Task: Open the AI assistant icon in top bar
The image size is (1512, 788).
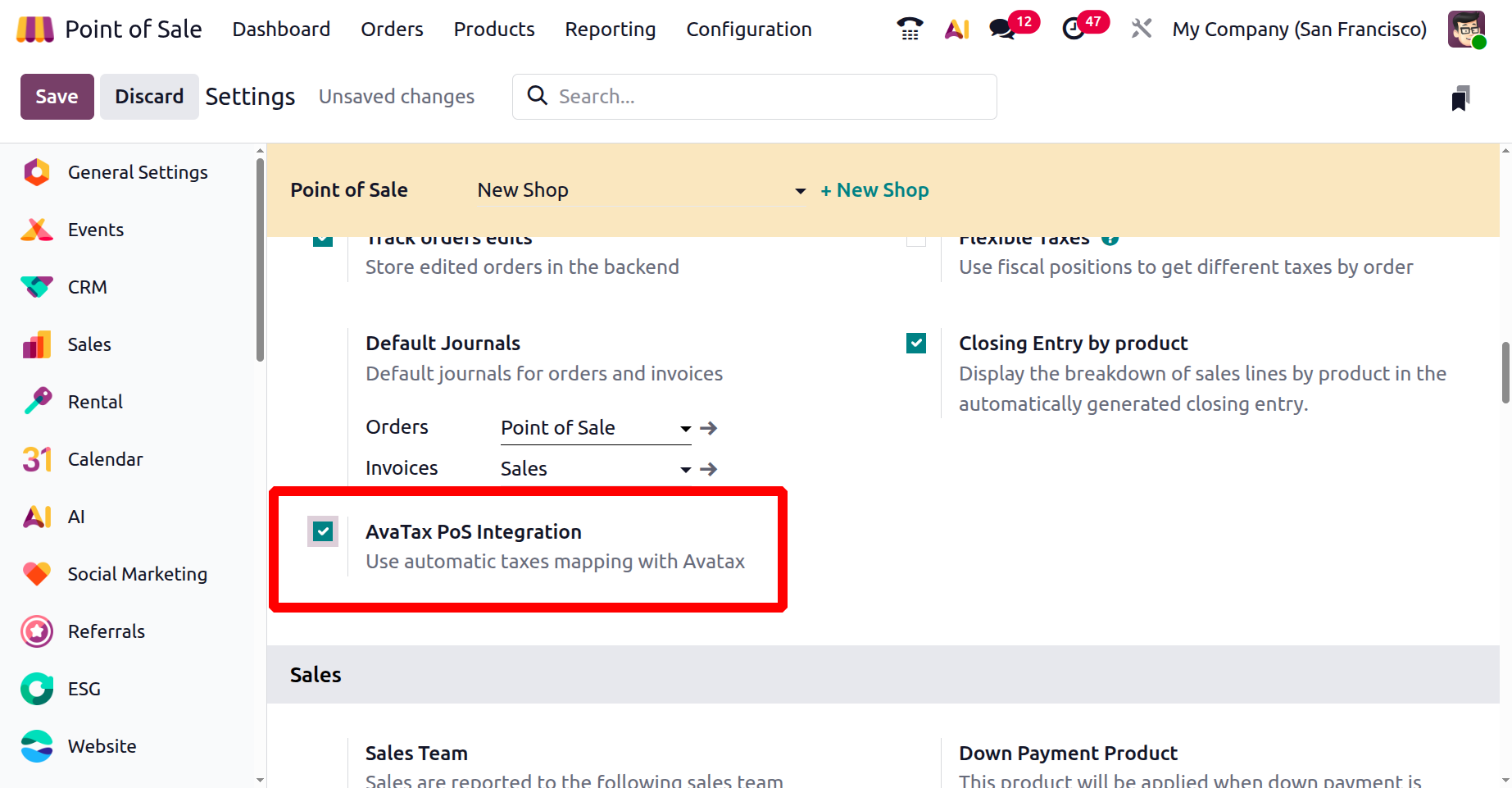Action: click(956, 30)
